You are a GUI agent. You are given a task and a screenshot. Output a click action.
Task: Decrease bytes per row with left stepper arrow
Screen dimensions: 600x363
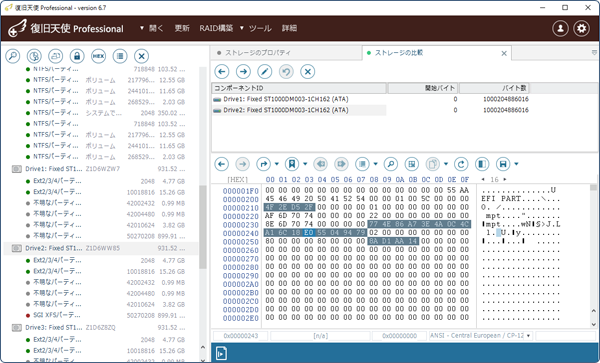(x=483, y=179)
